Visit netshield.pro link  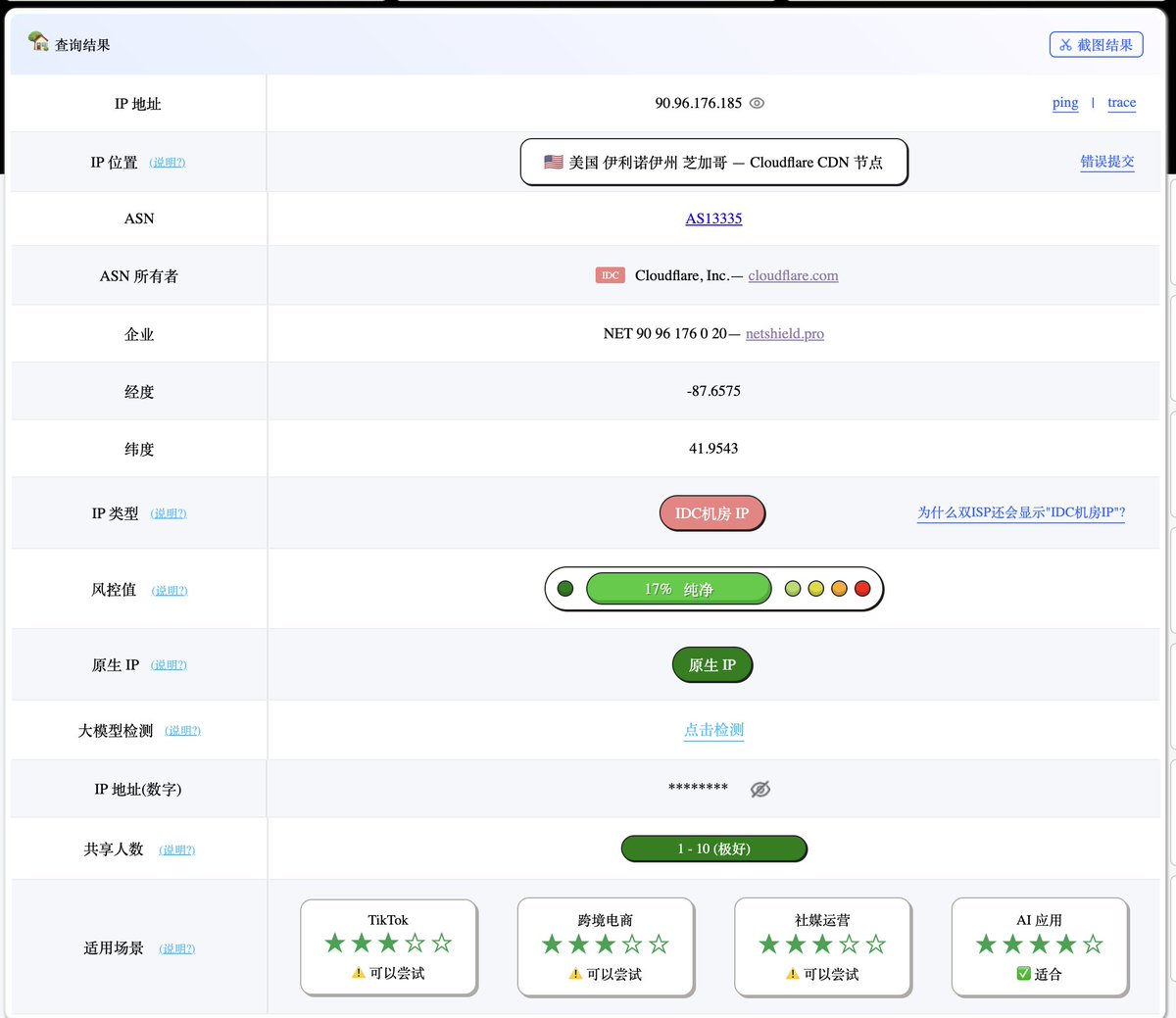pyautogui.click(x=785, y=333)
